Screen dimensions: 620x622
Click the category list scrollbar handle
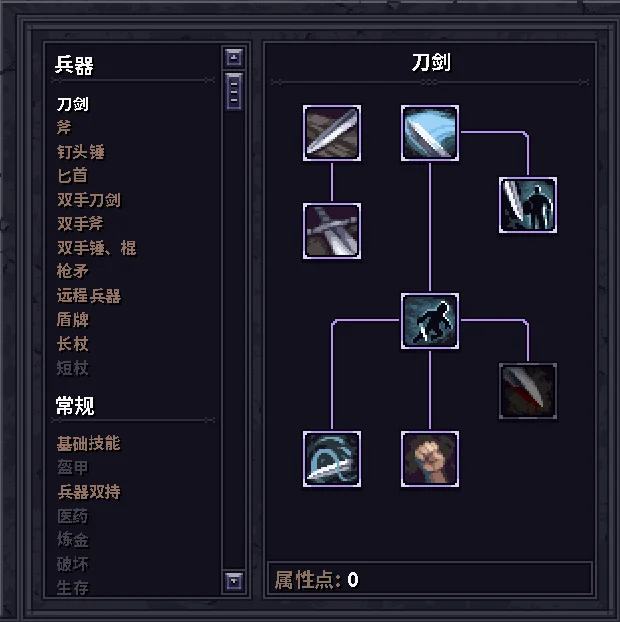point(234,92)
